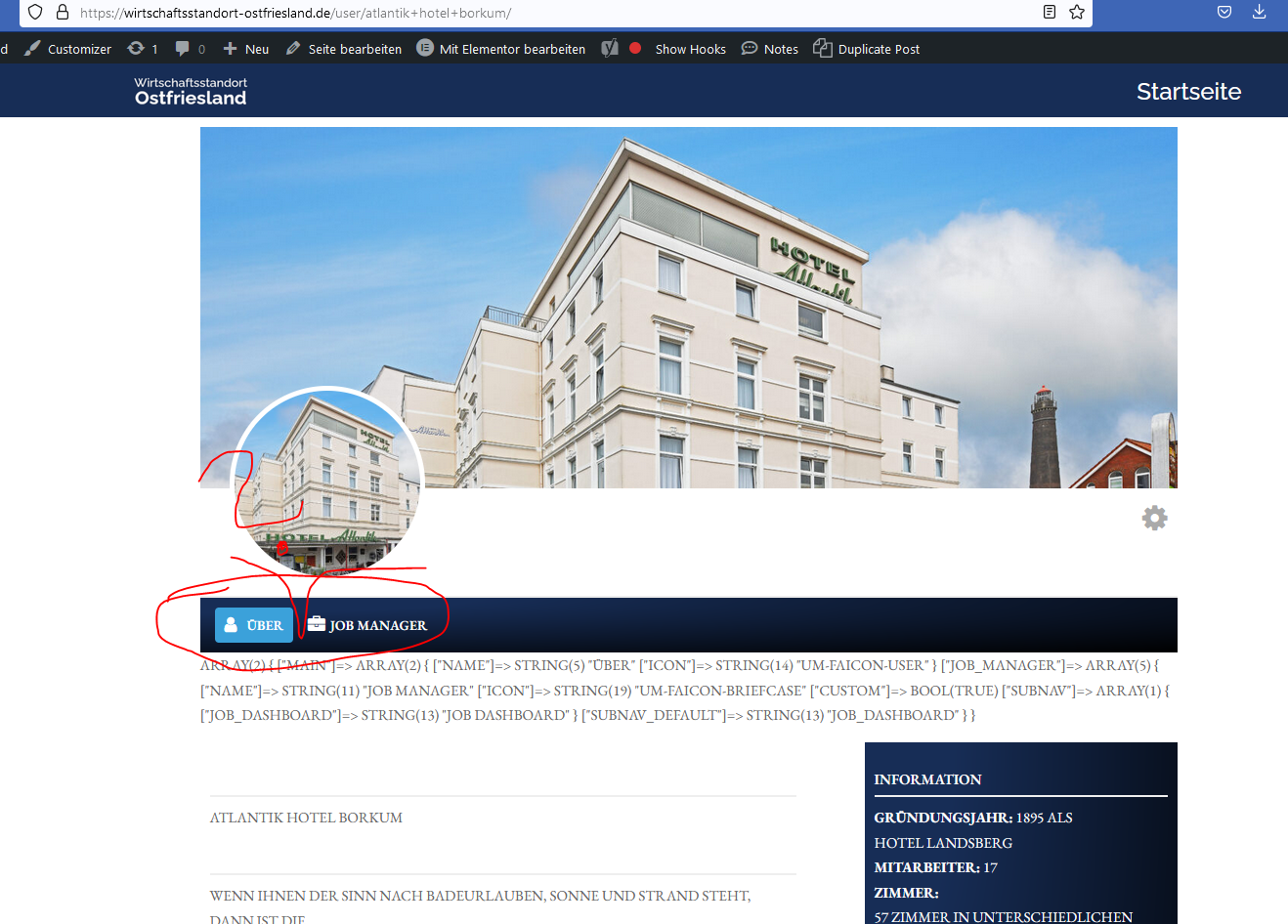
Task: Click Seite bearbeiten link
Action: (x=344, y=49)
